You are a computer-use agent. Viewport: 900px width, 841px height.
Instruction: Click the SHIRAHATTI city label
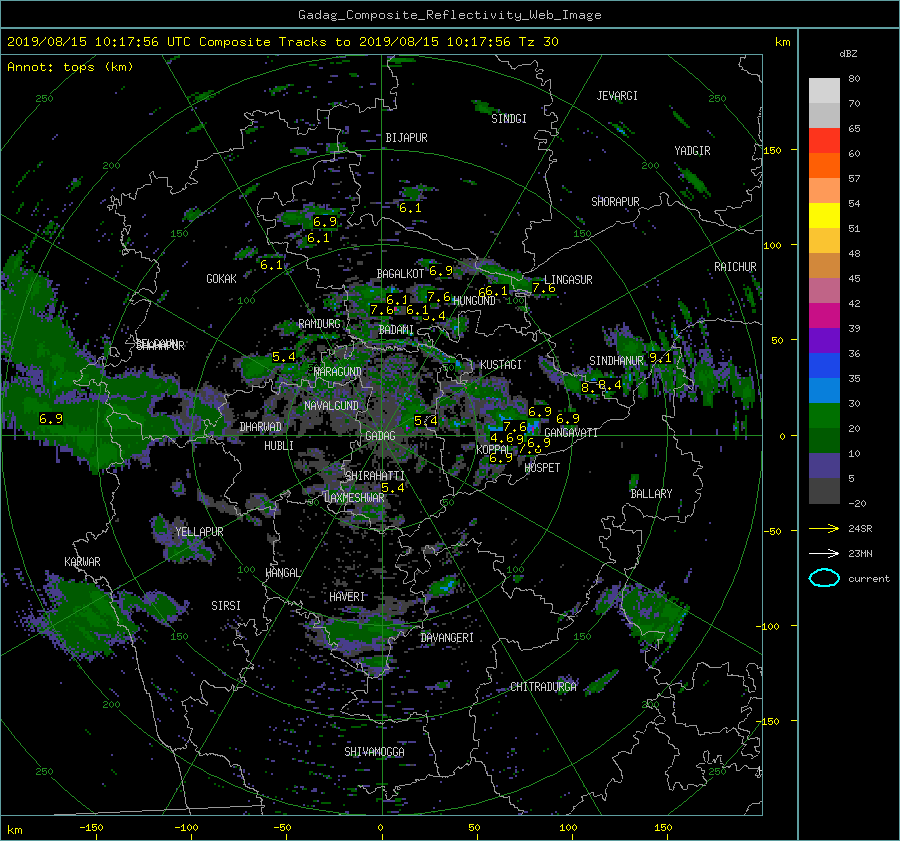375,476
